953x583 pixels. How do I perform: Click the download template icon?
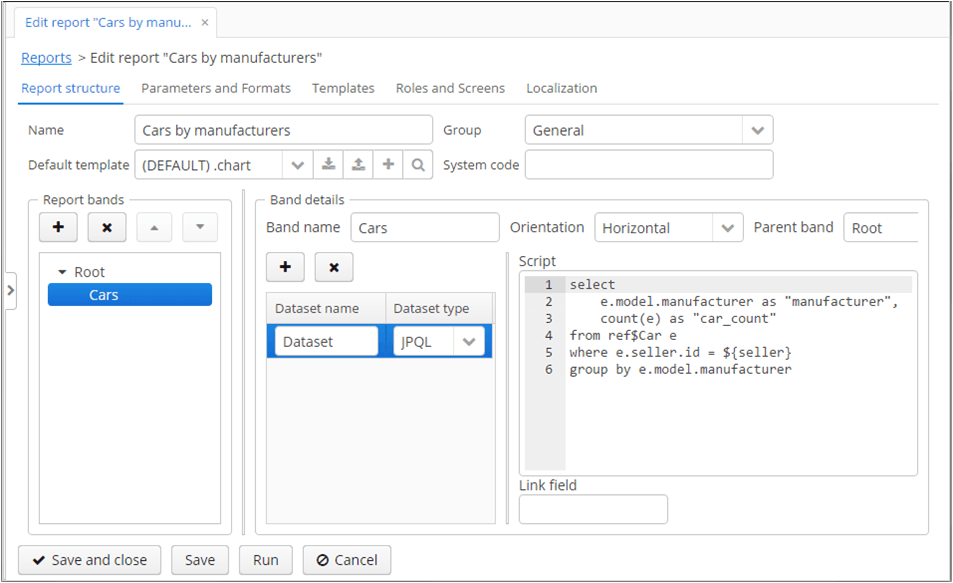(328, 165)
